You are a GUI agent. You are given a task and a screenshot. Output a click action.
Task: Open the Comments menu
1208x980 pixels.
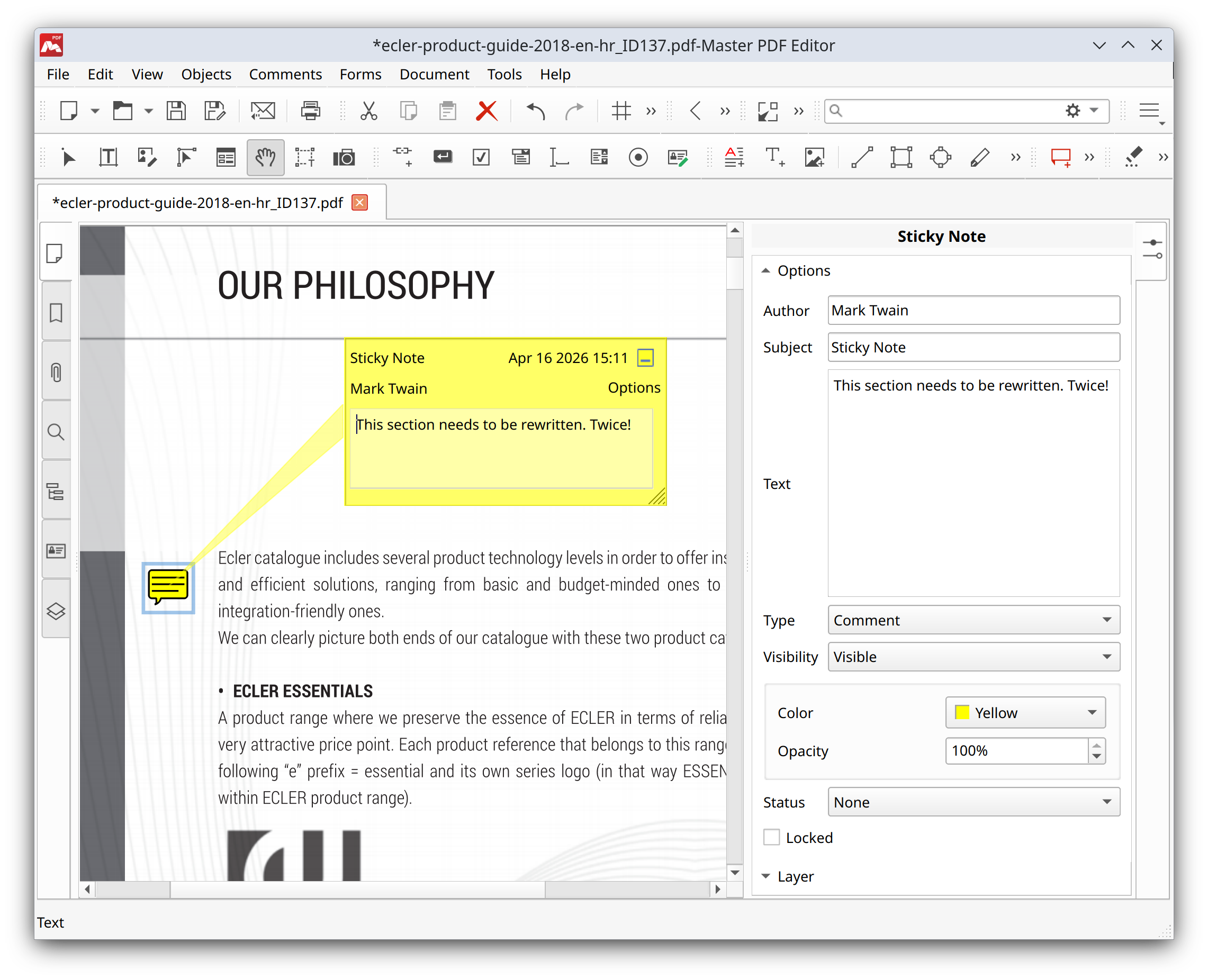click(x=285, y=74)
